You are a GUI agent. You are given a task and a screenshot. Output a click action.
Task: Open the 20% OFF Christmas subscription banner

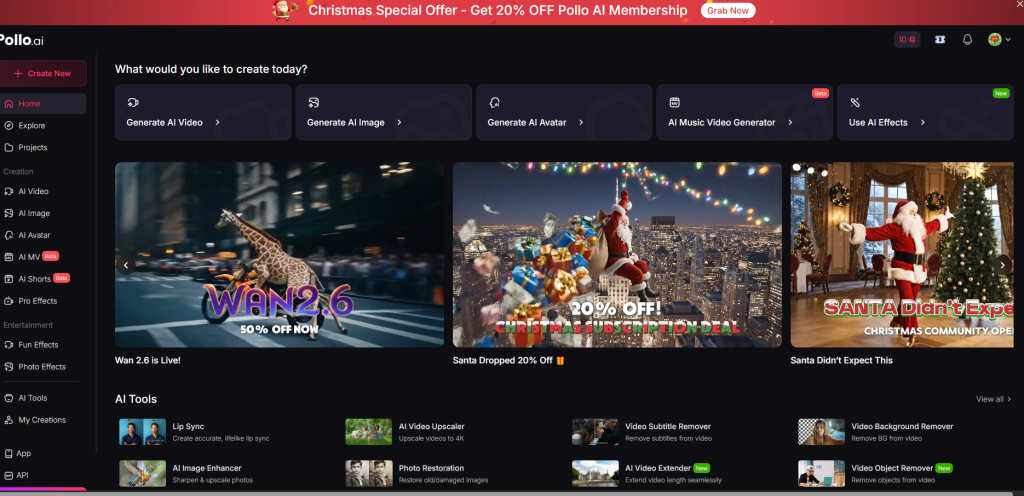pyautogui.click(x=617, y=255)
